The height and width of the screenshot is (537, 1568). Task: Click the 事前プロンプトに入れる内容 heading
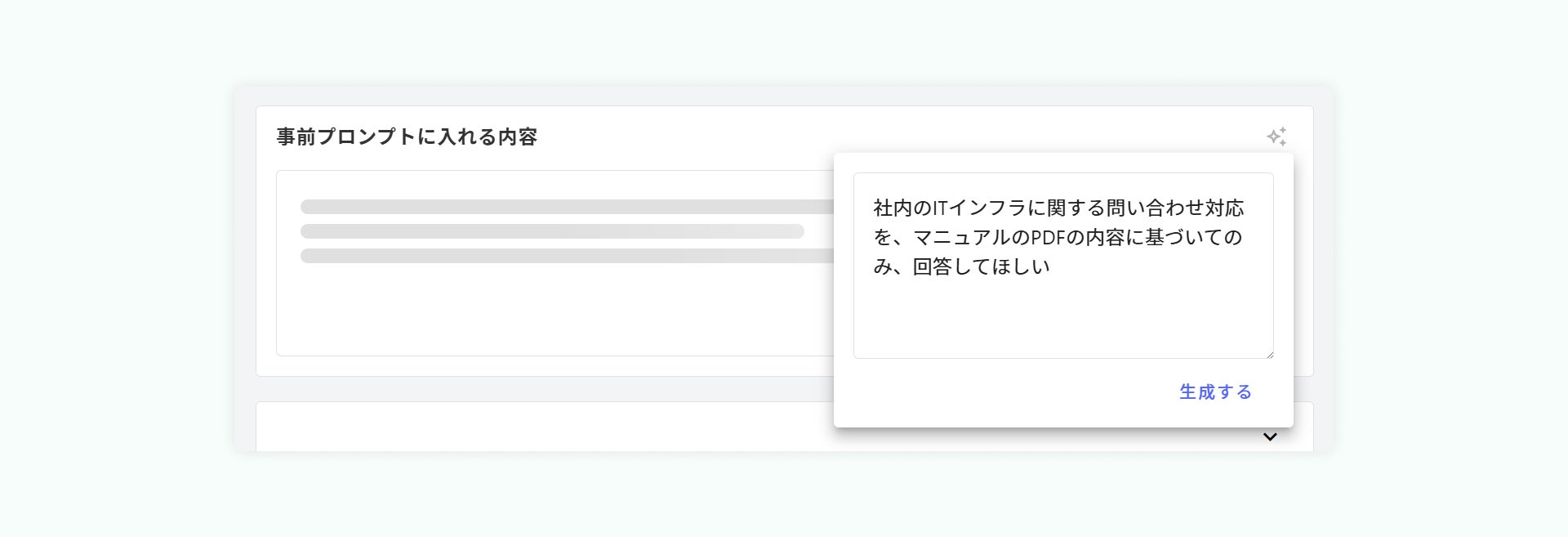(407, 137)
